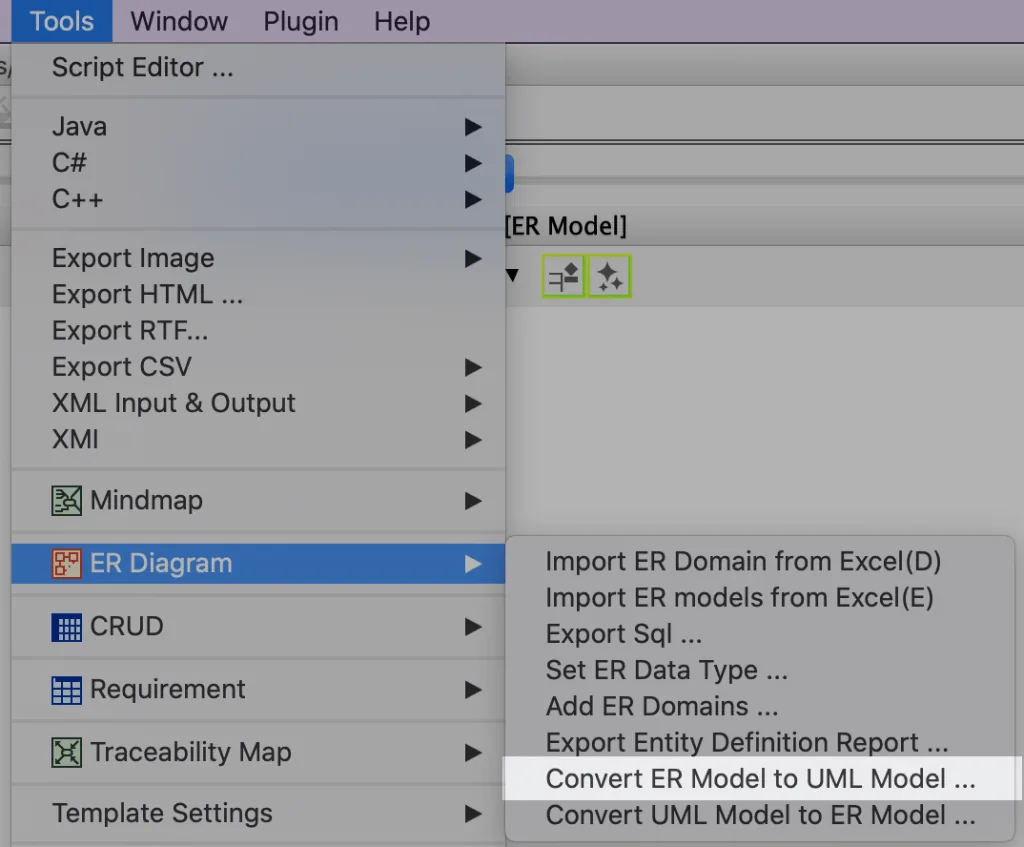Expand the C# submenu
The width and height of the screenshot is (1024, 847).
click(258, 163)
